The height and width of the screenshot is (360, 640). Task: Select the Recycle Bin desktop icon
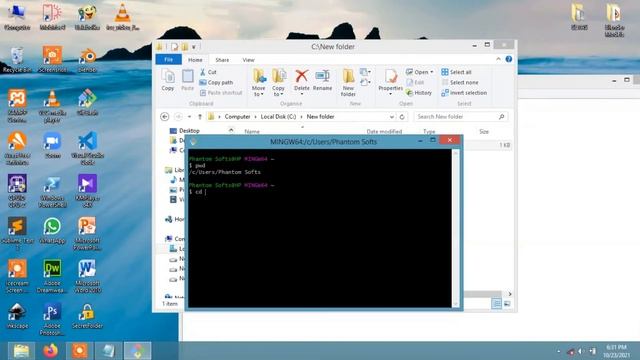(17, 60)
